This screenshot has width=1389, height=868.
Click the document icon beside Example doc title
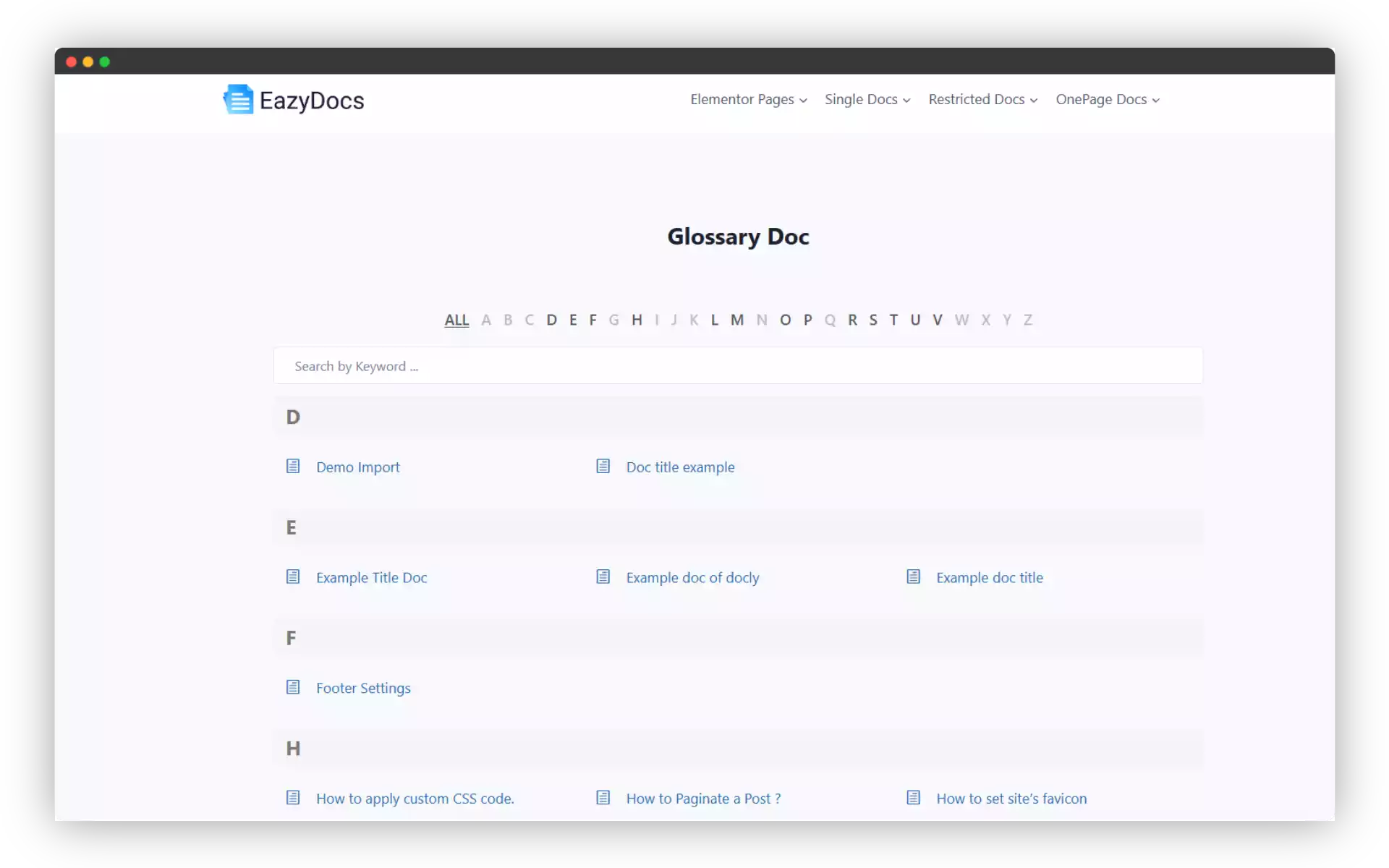(913, 576)
